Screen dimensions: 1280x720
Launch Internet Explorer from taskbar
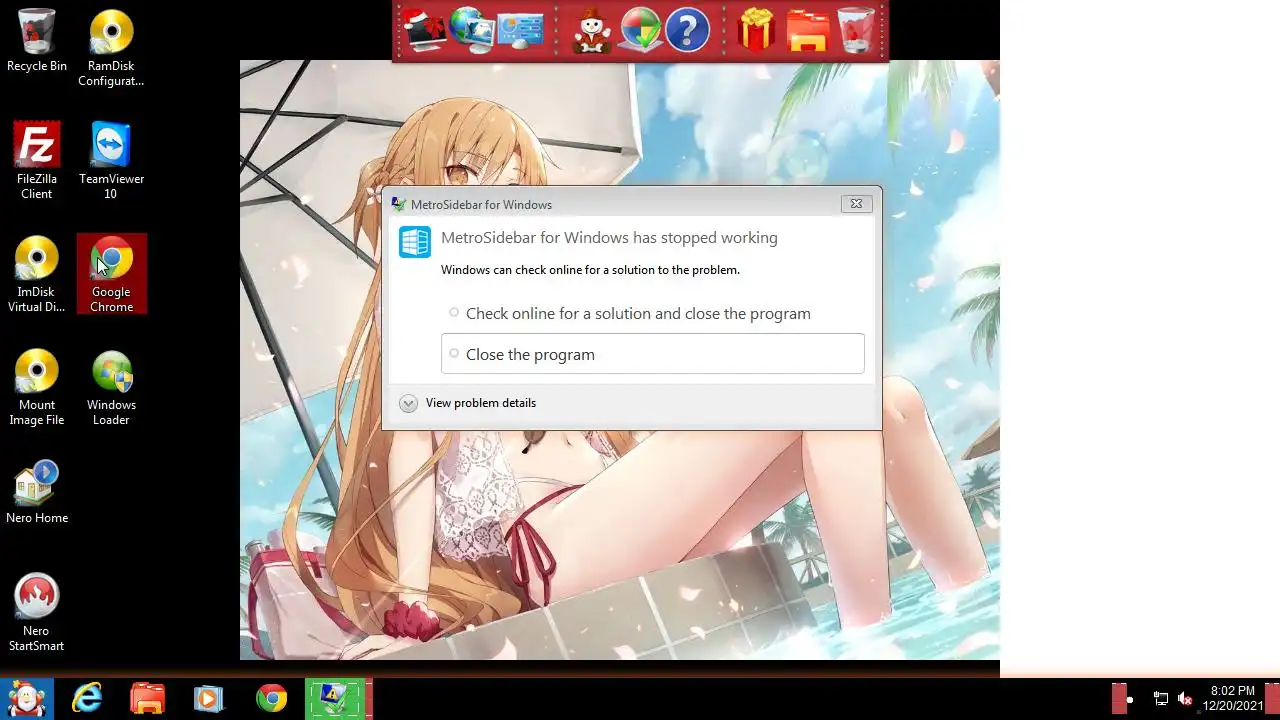tap(87, 699)
